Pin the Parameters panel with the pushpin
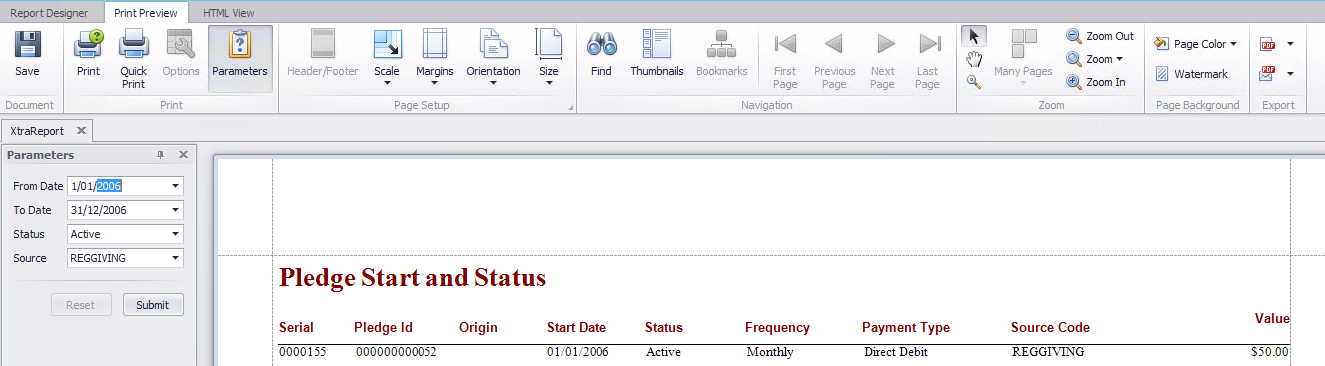The height and width of the screenshot is (366, 1325). 160,155
